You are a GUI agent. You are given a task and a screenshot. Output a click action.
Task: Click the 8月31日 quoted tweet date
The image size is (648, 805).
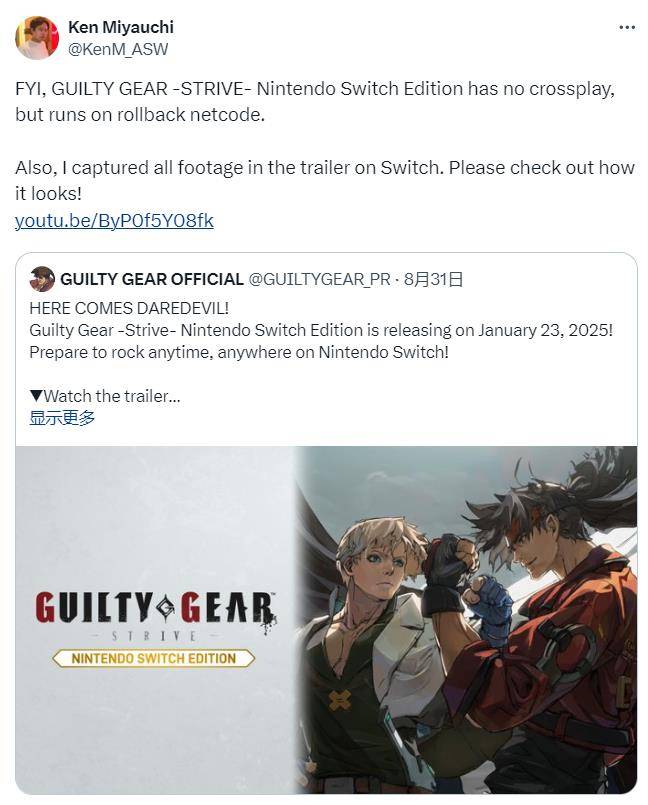tap(434, 279)
